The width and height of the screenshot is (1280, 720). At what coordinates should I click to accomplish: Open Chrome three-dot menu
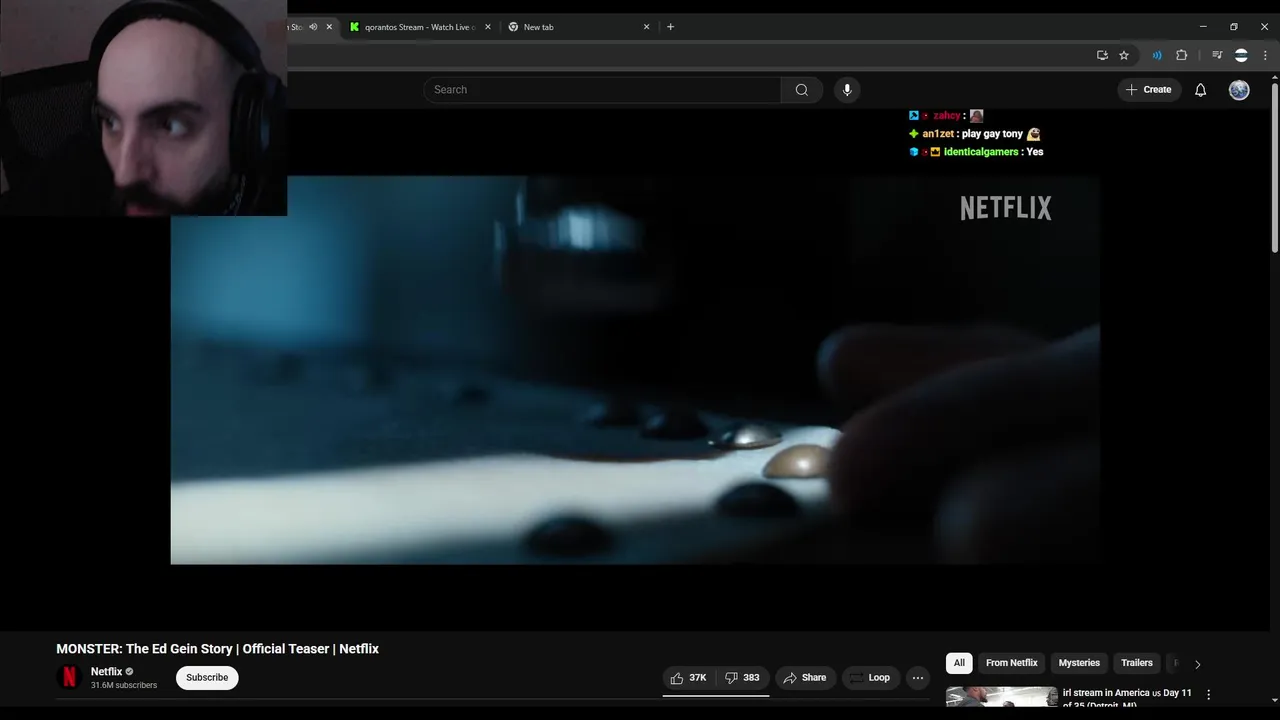1265,55
